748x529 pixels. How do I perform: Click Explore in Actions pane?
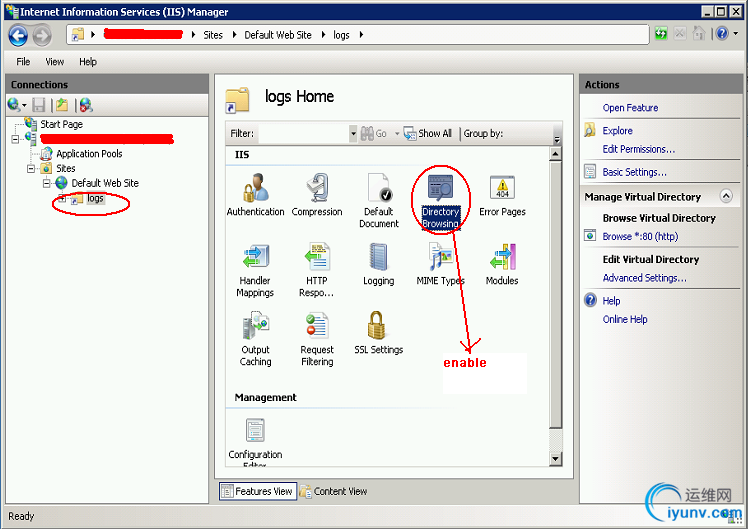(617, 131)
